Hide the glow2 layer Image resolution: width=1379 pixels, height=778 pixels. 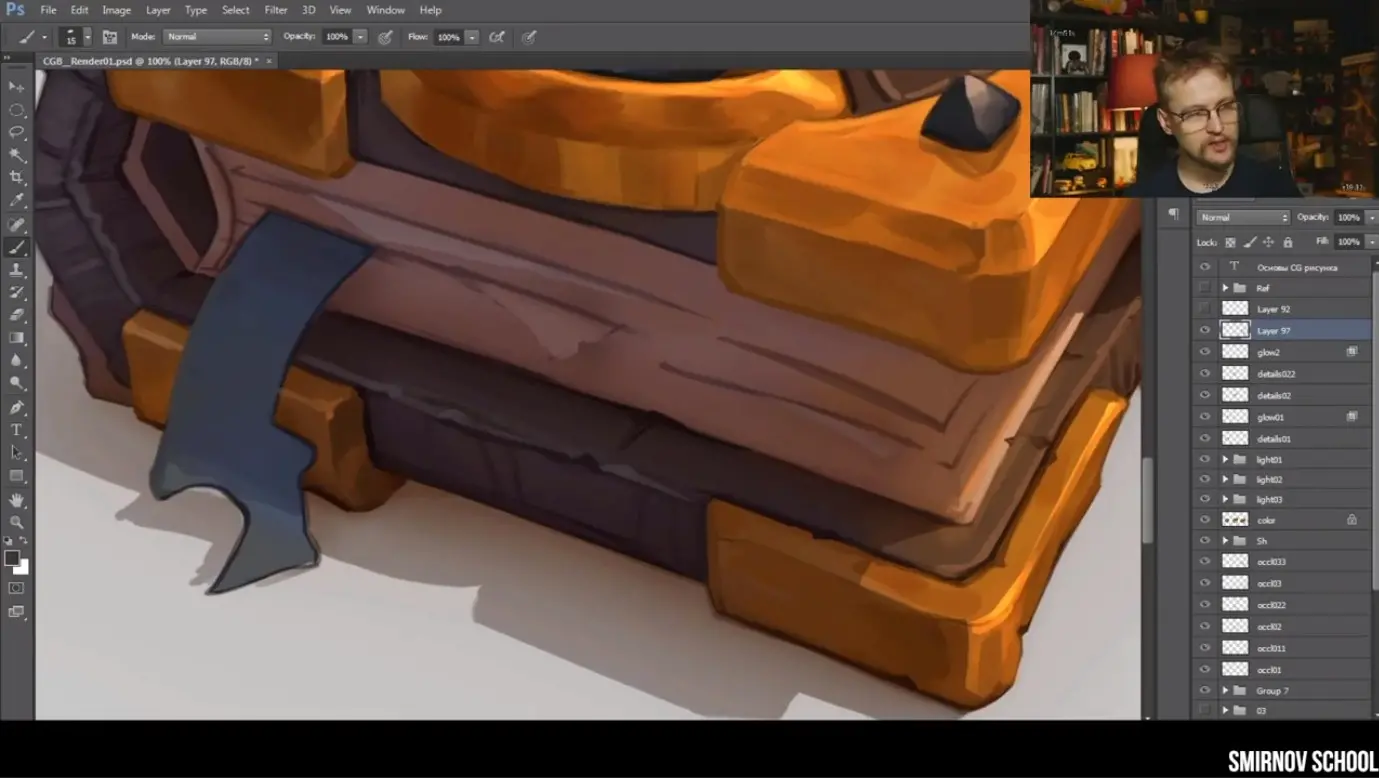tap(1205, 352)
